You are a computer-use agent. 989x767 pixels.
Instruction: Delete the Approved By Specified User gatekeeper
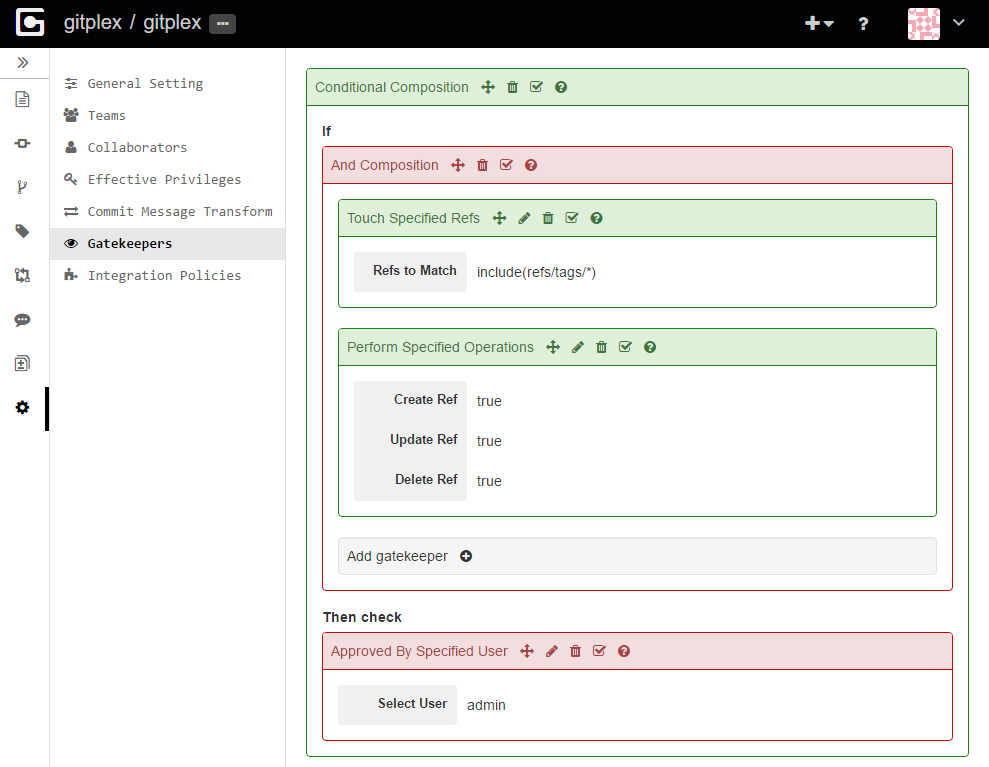tap(575, 652)
